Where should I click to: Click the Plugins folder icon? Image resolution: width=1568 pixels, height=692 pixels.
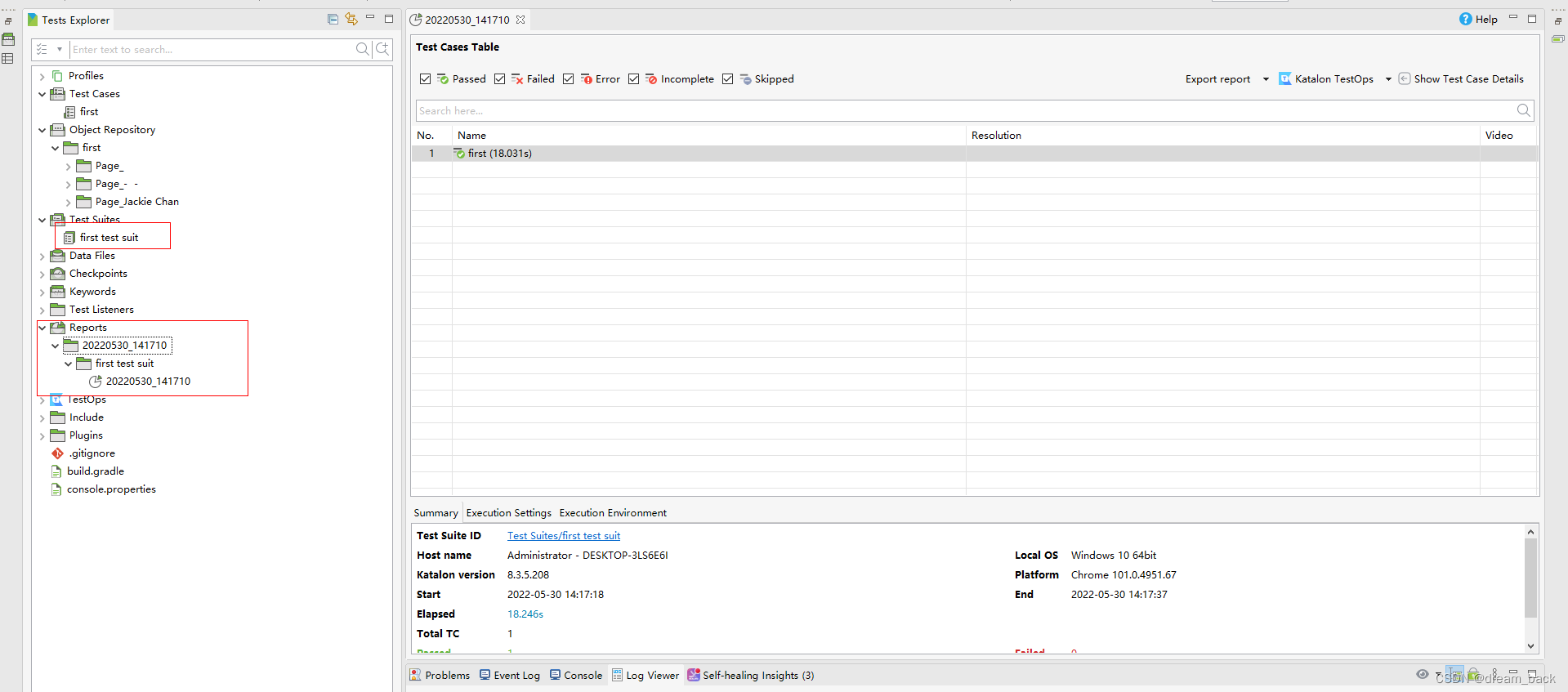[x=58, y=435]
